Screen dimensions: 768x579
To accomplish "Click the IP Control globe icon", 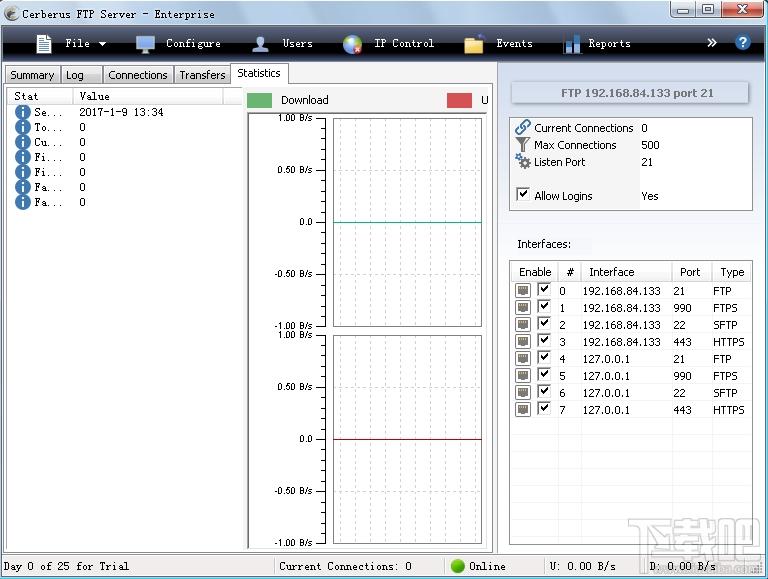I will coord(352,44).
